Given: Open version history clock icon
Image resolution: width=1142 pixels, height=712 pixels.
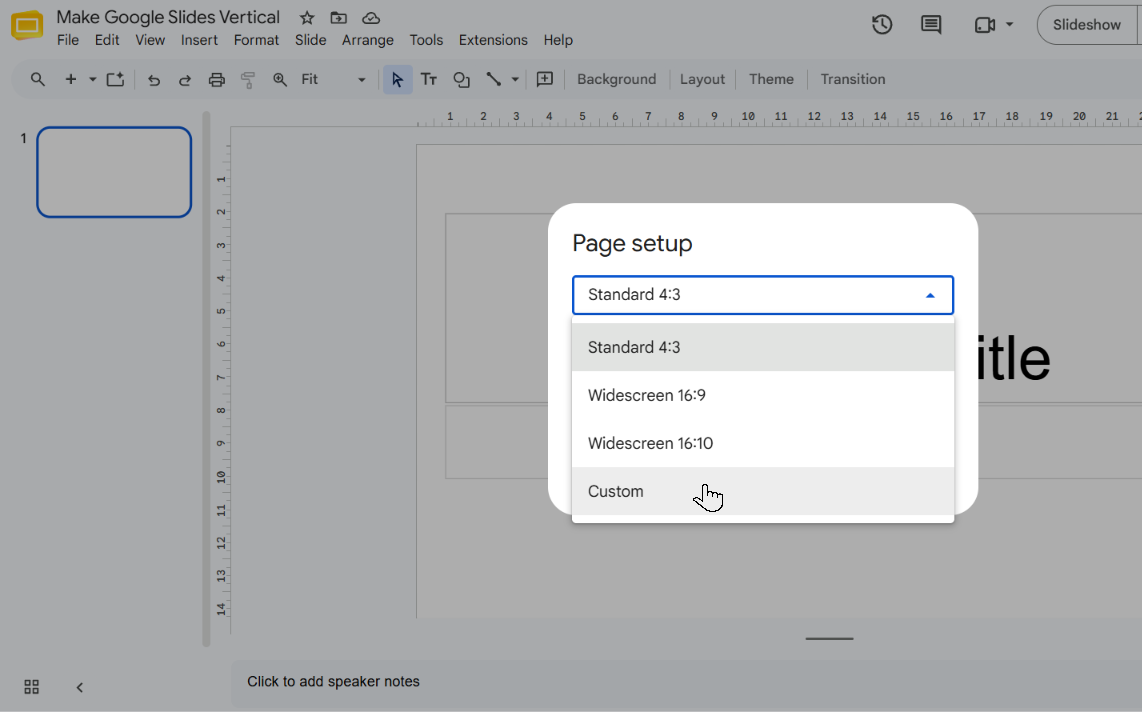Looking at the screenshot, I should pyautogui.click(x=882, y=25).
